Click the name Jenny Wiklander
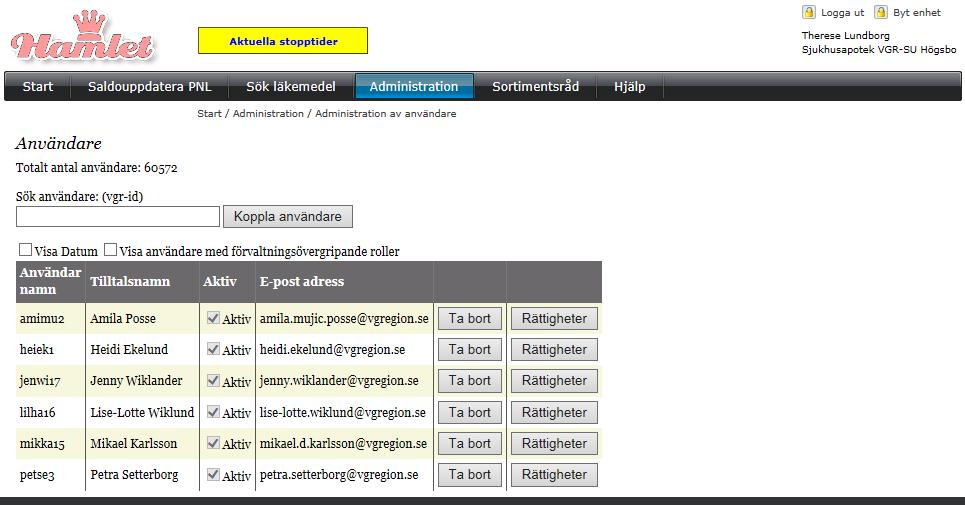 click(x=136, y=381)
